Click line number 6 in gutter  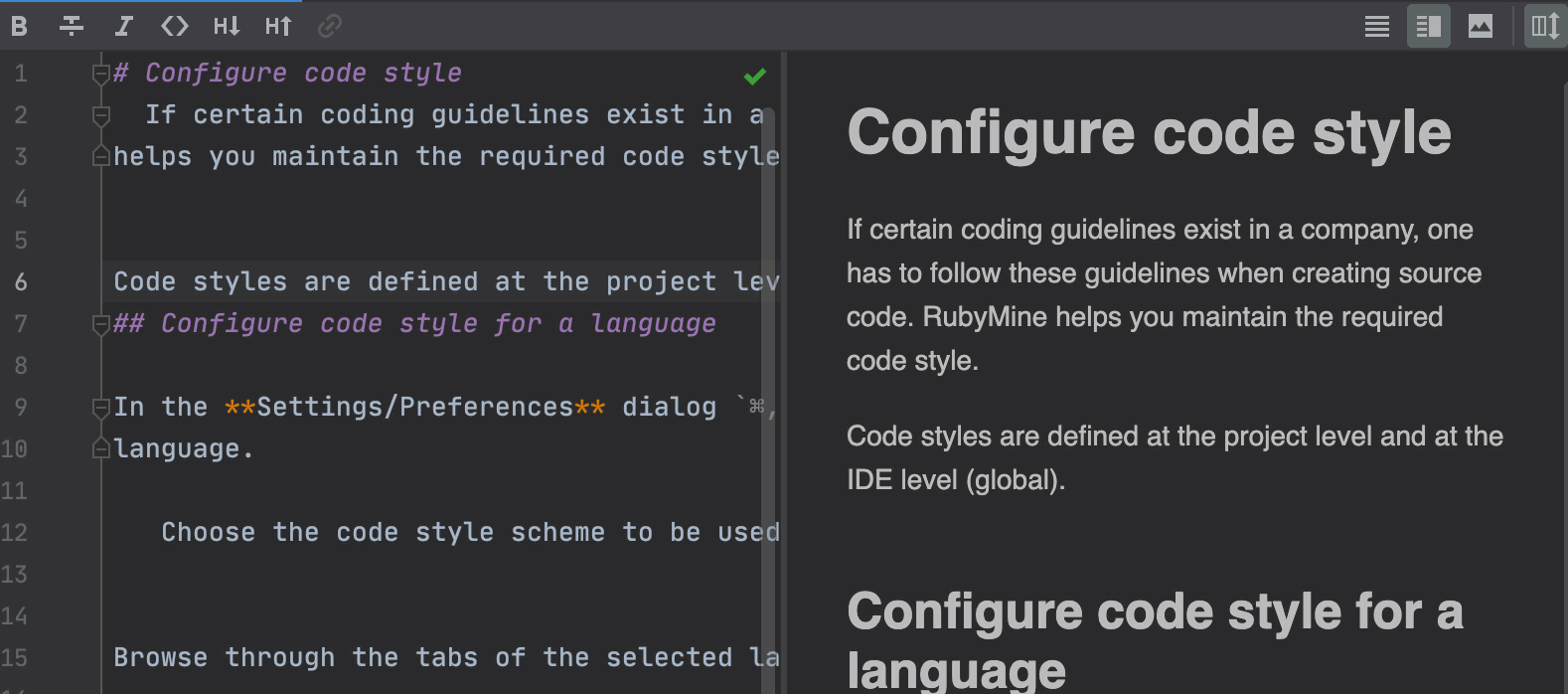[21, 282]
